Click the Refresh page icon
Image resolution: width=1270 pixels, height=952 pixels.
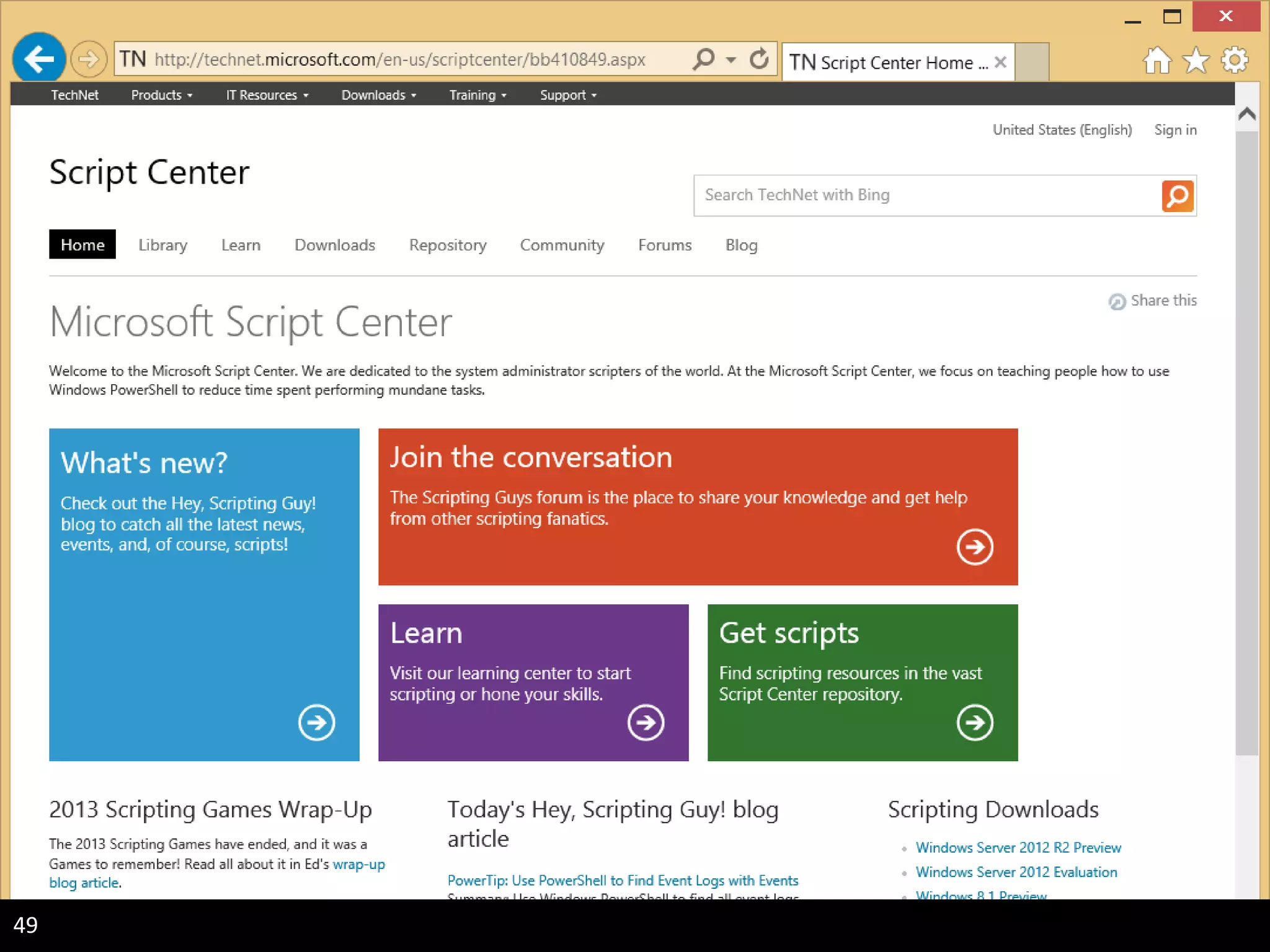759,59
